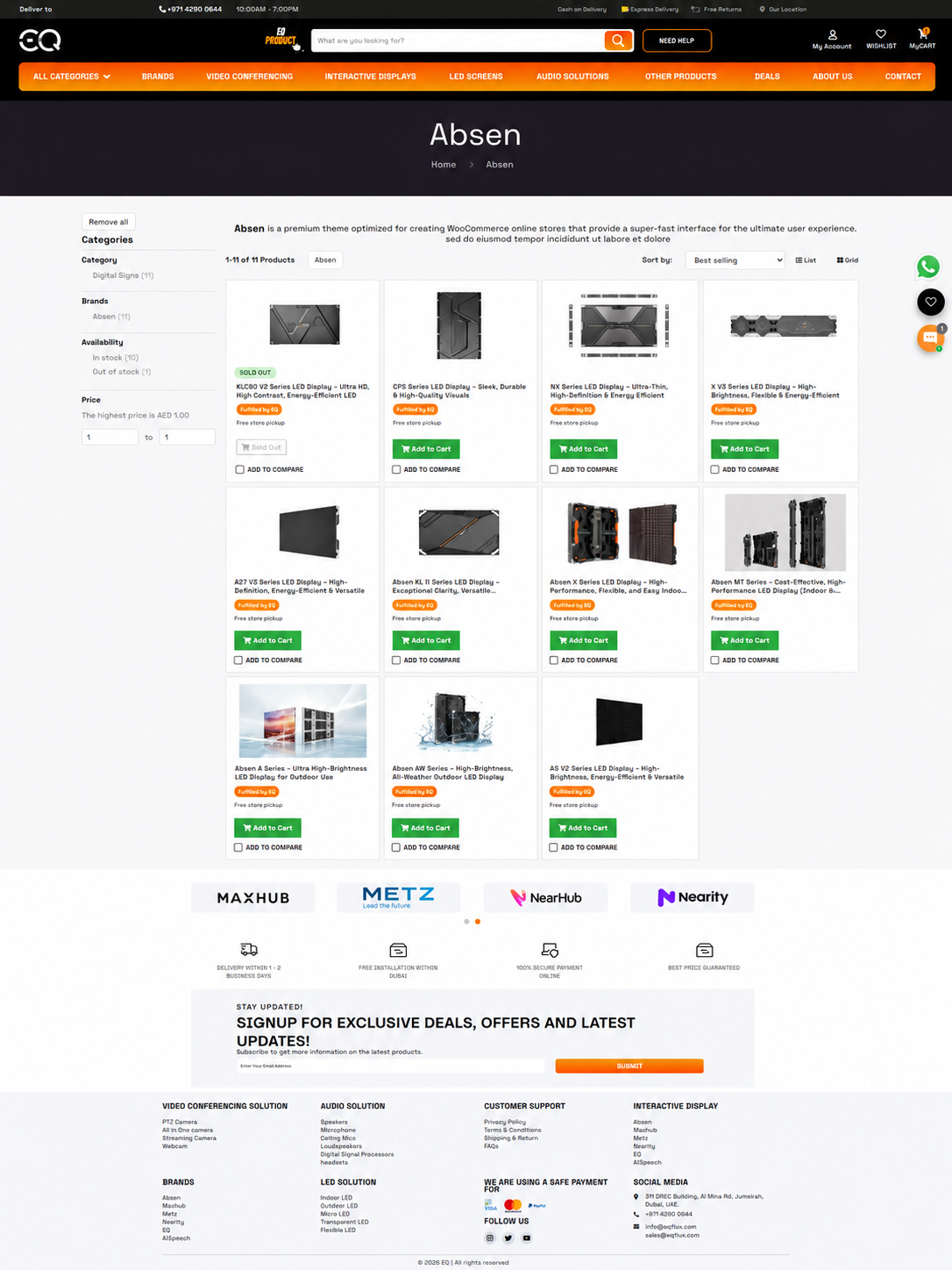Click the Need Help button
This screenshot has width=952, height=1270.
pyautogui.click(x=677, y=40)
